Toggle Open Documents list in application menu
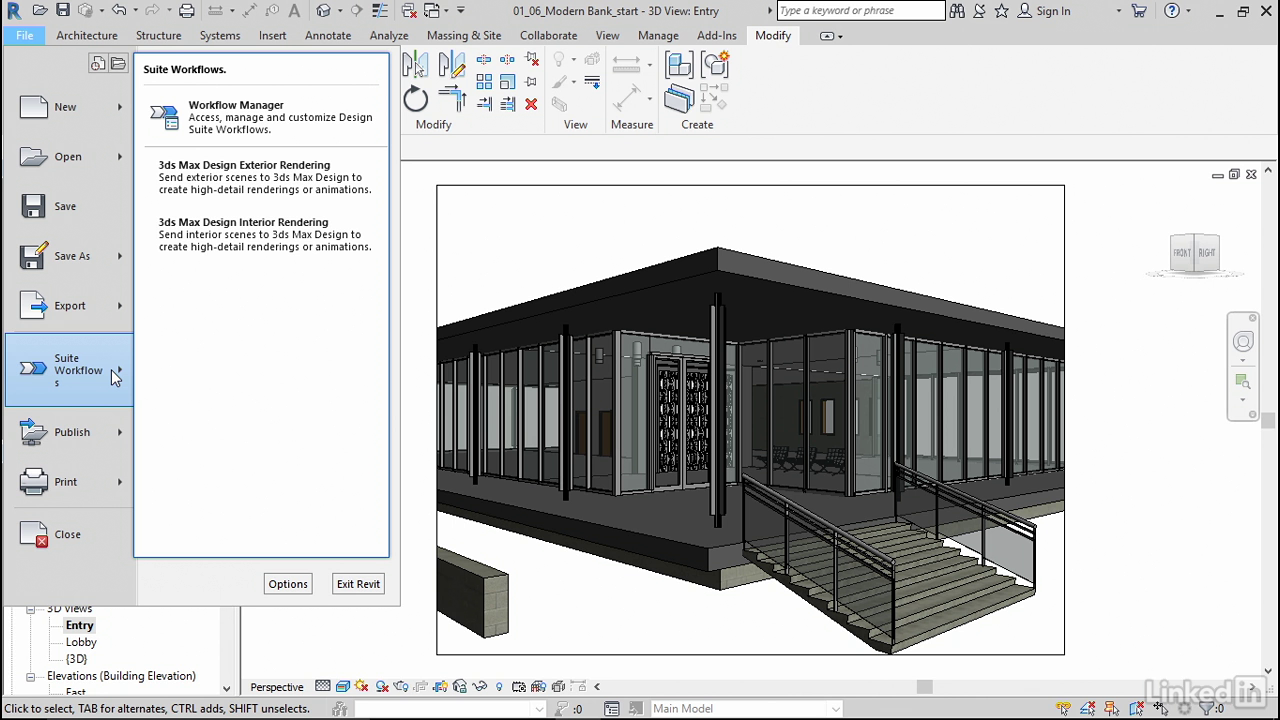The image size is (1280, 720). coord(118,64)
